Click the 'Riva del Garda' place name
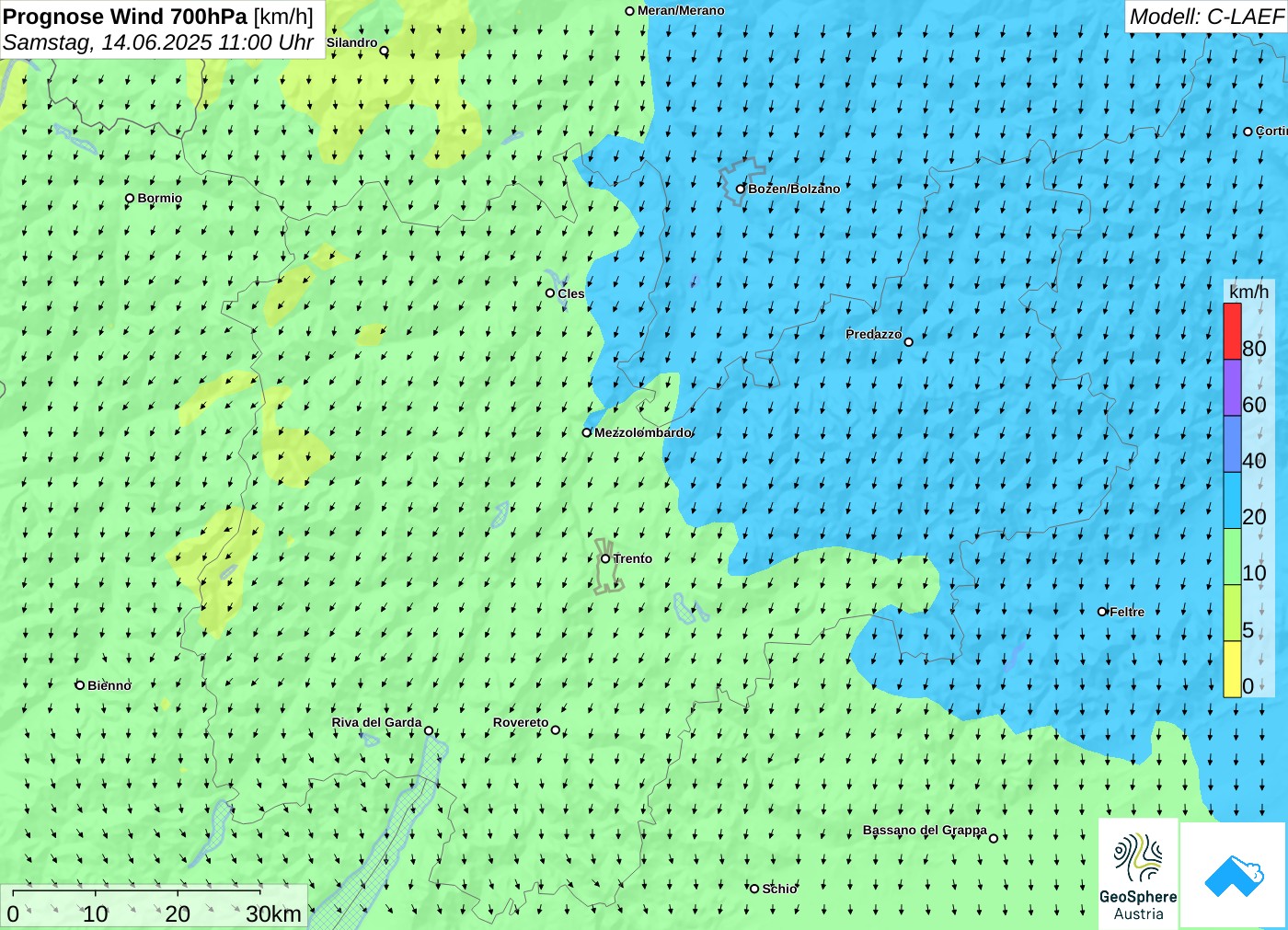 tap(376, 722)
